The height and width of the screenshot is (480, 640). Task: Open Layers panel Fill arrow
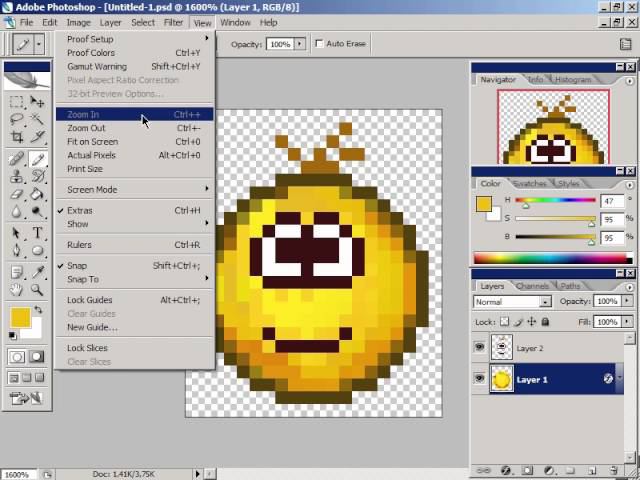627,322
